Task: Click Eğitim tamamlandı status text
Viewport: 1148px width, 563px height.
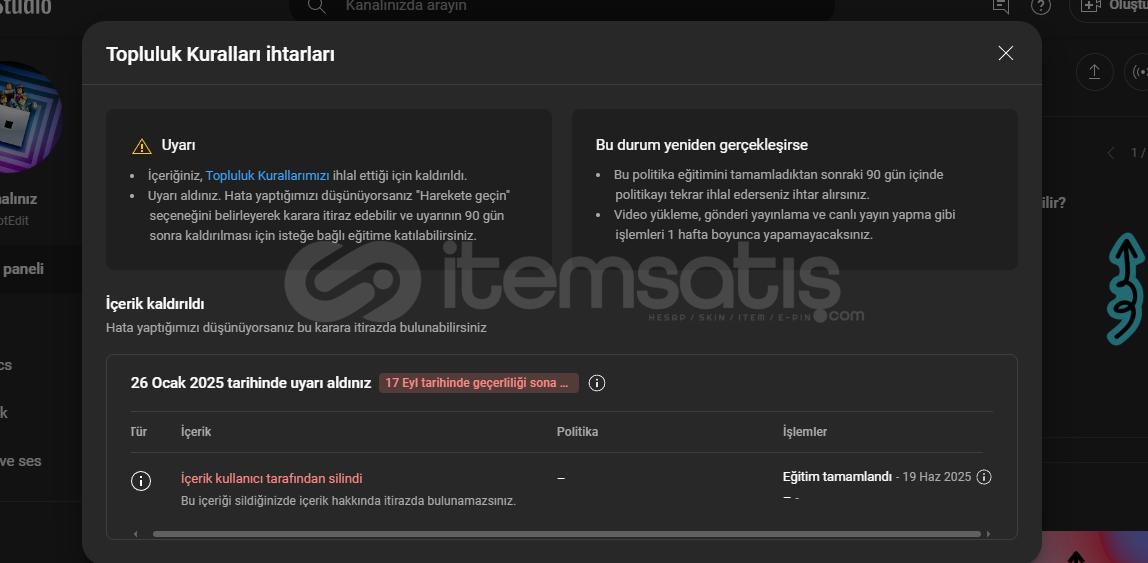Action: coord(837,477)
